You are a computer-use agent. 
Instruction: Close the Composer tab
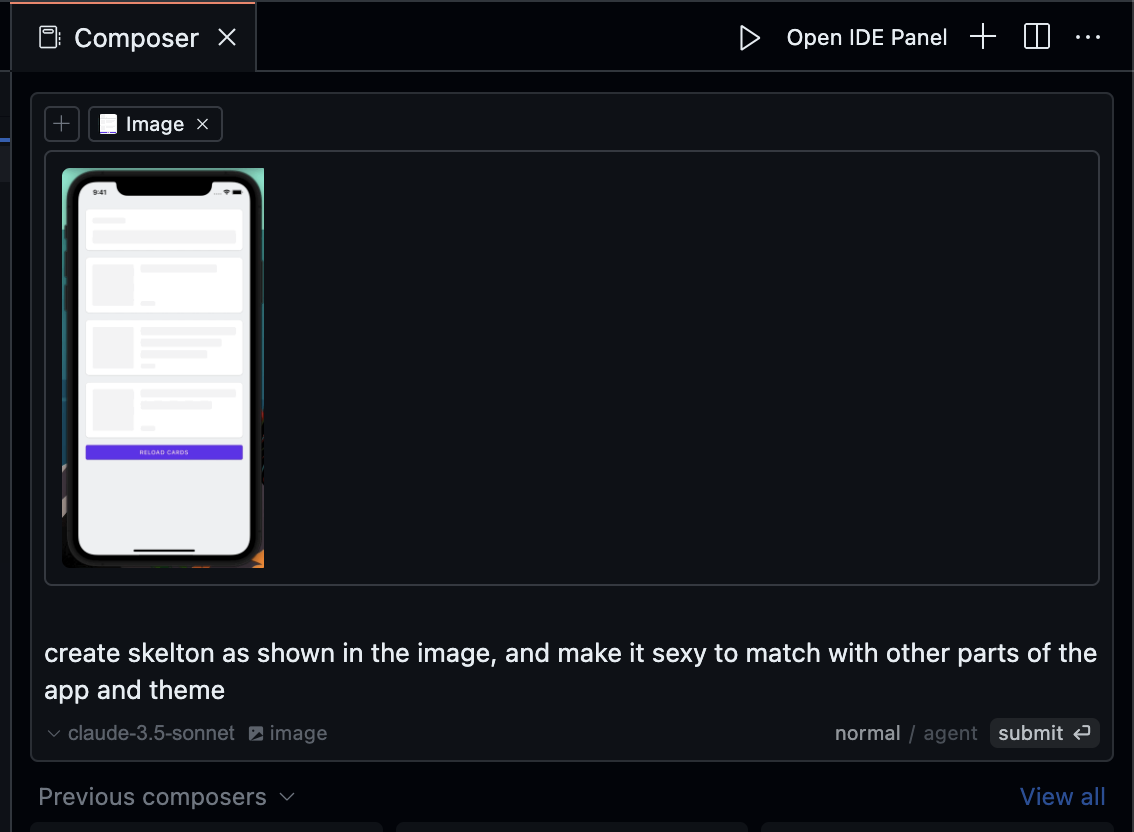coord(227,38)
